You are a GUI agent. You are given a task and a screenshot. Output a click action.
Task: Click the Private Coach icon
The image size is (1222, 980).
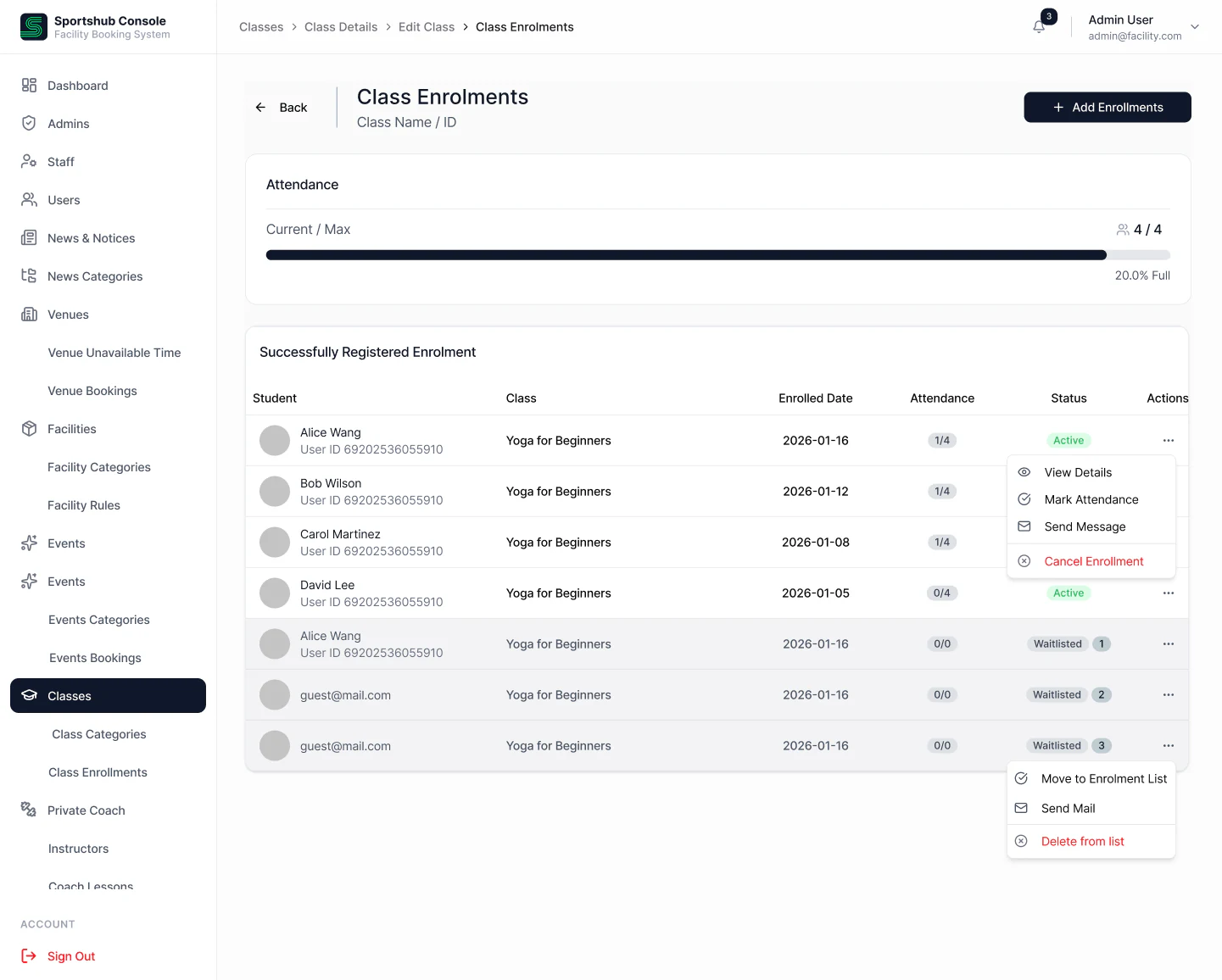pos(29,810)
